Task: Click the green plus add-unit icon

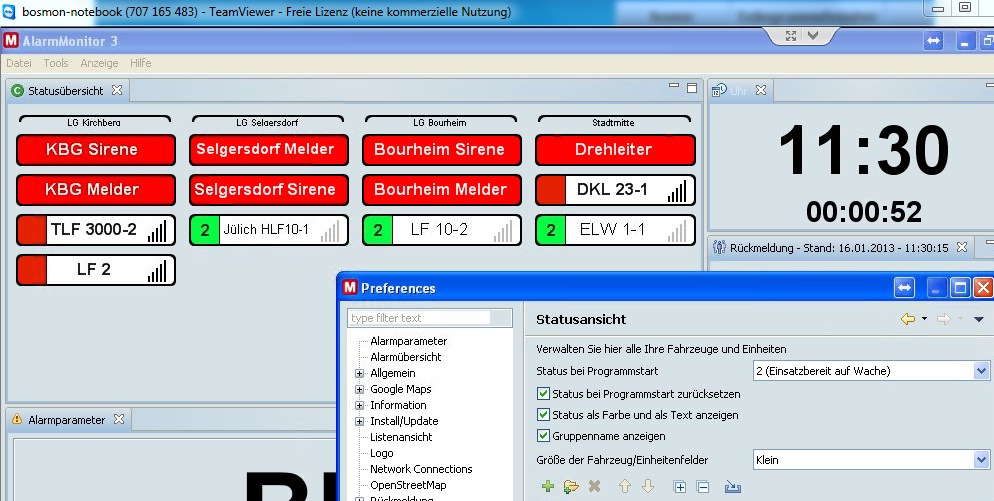Action: click(x=547, y=487)
